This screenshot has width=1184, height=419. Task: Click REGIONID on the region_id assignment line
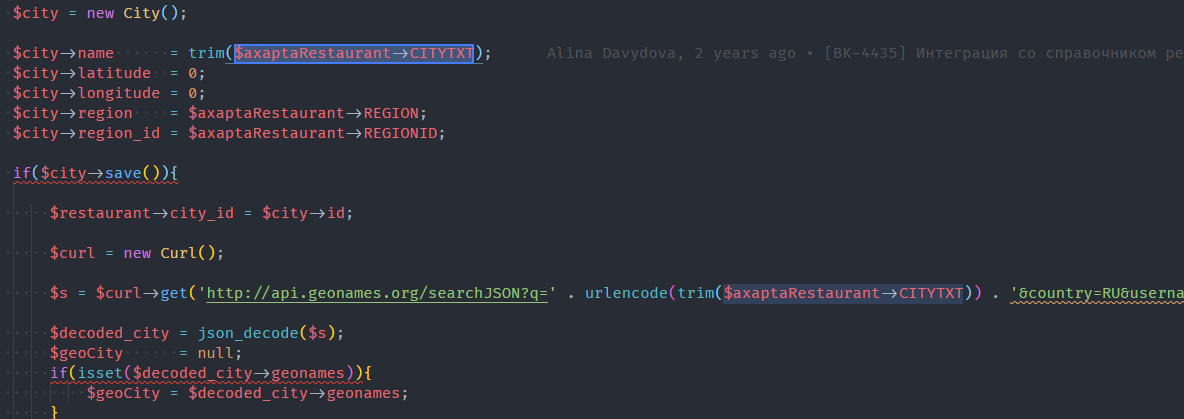coord(403,133)
